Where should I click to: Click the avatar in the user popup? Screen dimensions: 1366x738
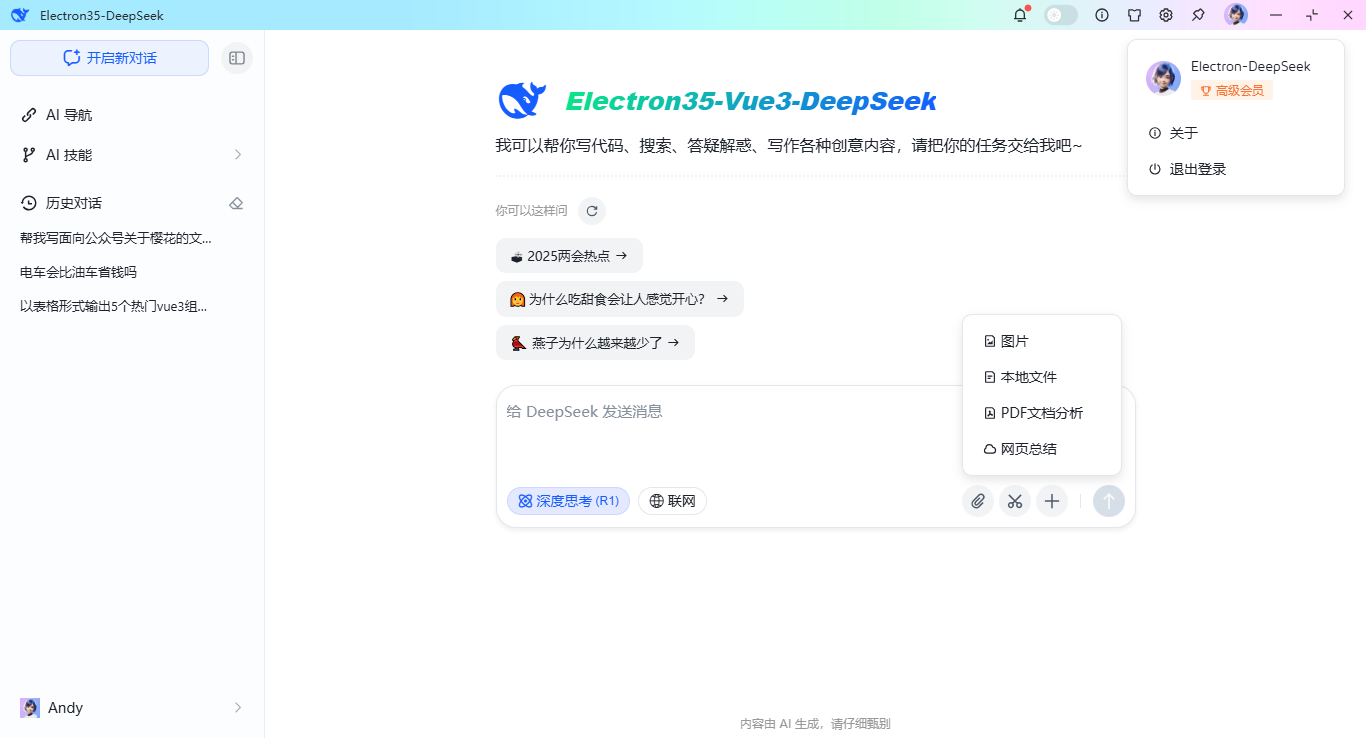coord(1163,78)
